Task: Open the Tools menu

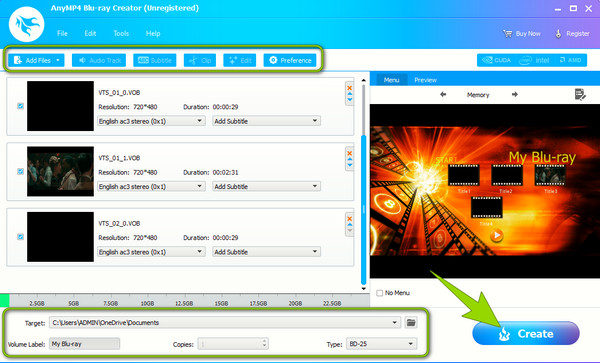Action: pyautogui.click(x=121, y=33)
